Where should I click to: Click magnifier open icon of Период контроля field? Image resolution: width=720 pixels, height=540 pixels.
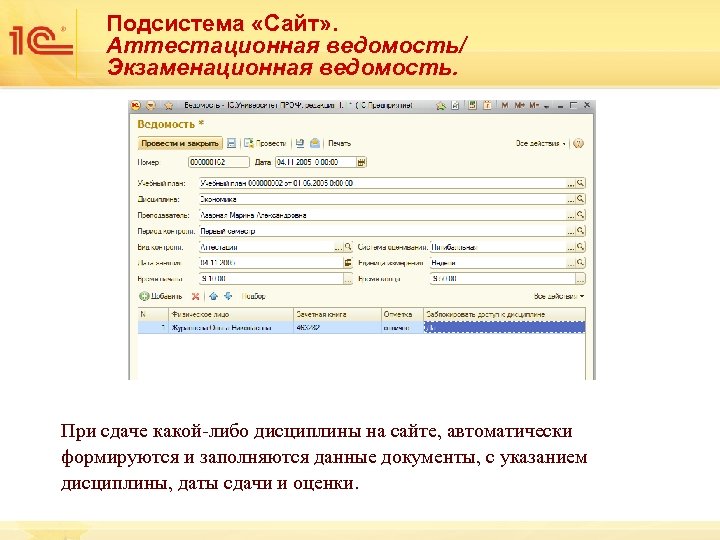[x=580, y=231]
